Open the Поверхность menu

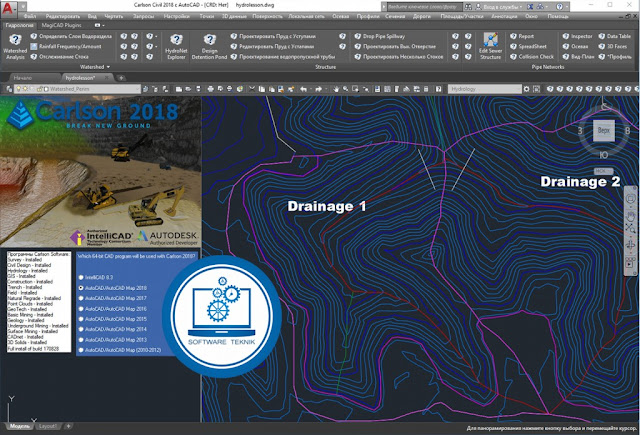(x=267, y=16)
